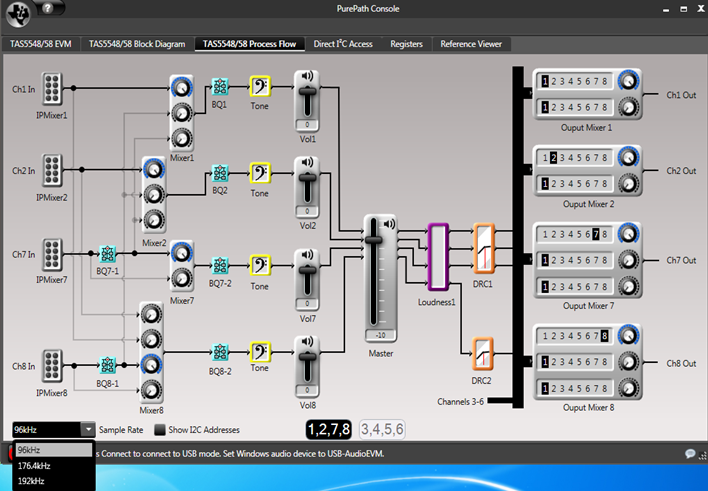The width and height of the screenshot is (708, 491).
Task: Choose 192kHz from sample rate list
Action: pos(54,481)
